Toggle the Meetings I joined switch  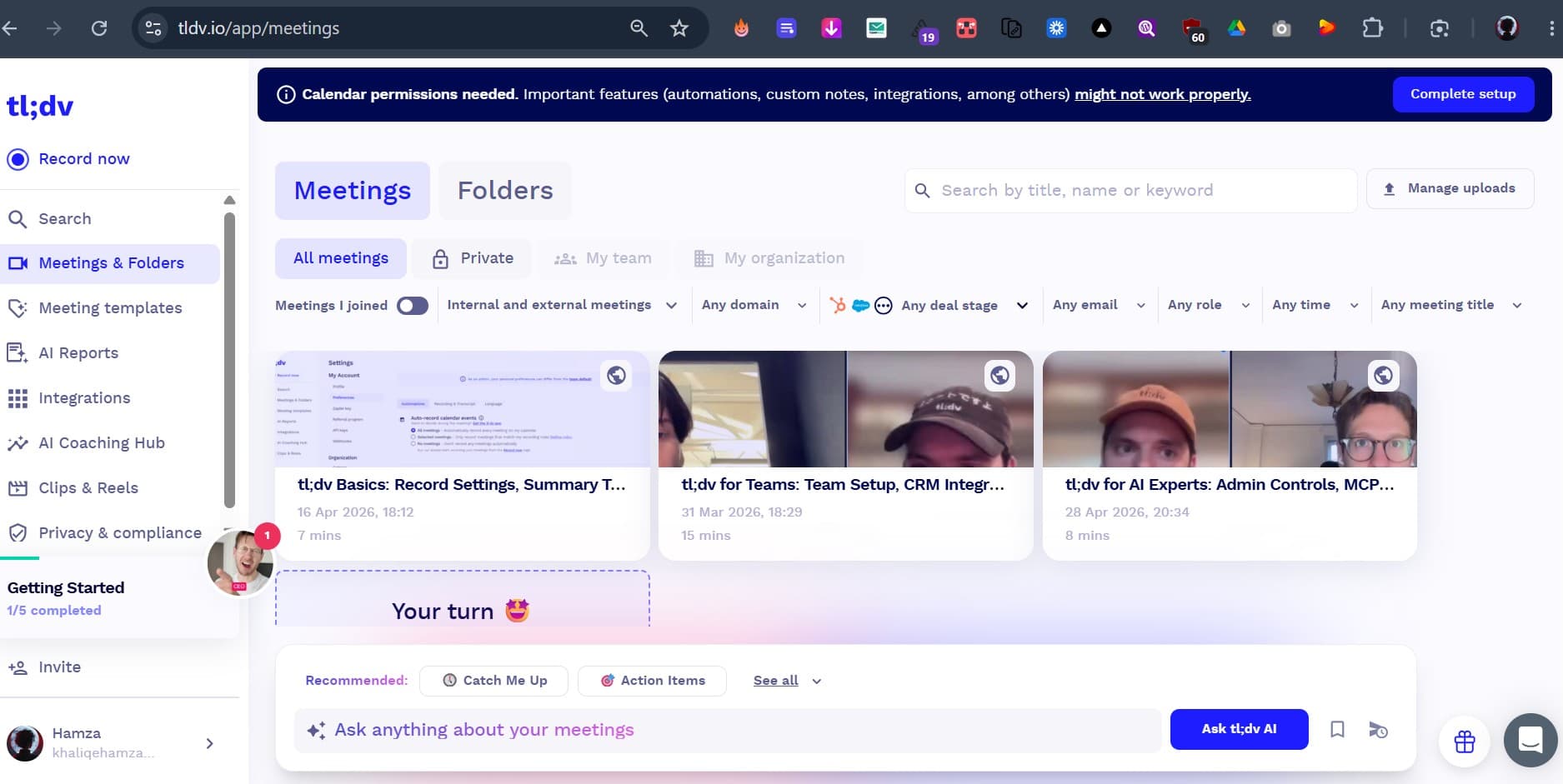click(413, 306)
